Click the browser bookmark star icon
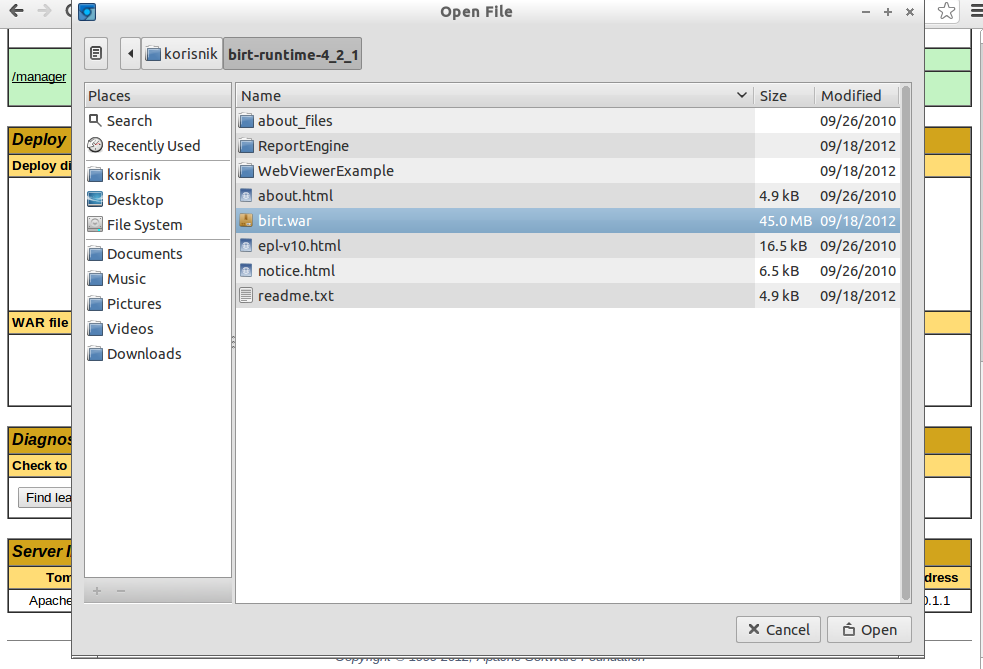This screenshot has width=983, height=669. pyautogui.click(x=947, y=11)
